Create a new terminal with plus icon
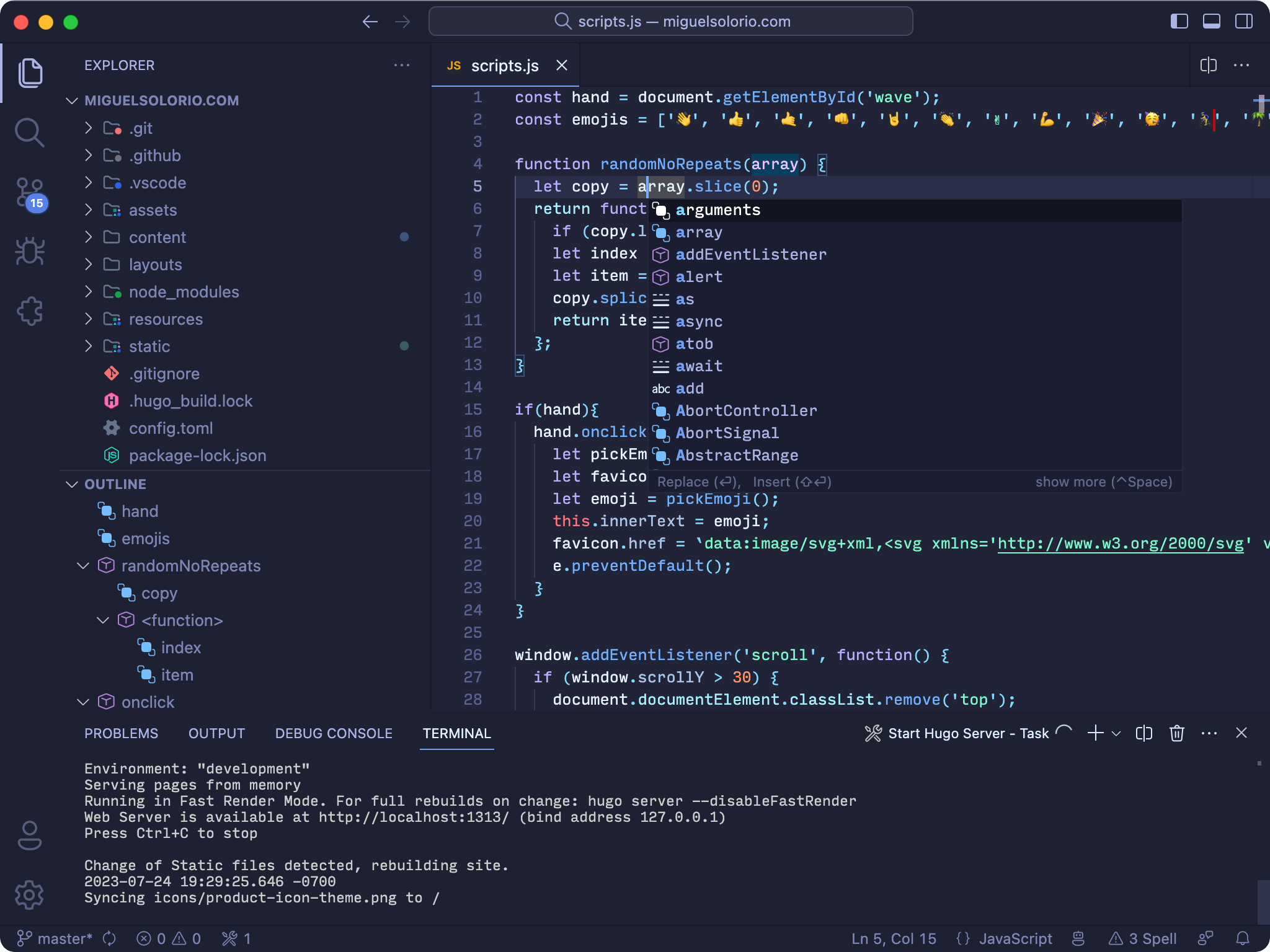The width and height of the screenshot is (1270, 952). [1096, 733]
